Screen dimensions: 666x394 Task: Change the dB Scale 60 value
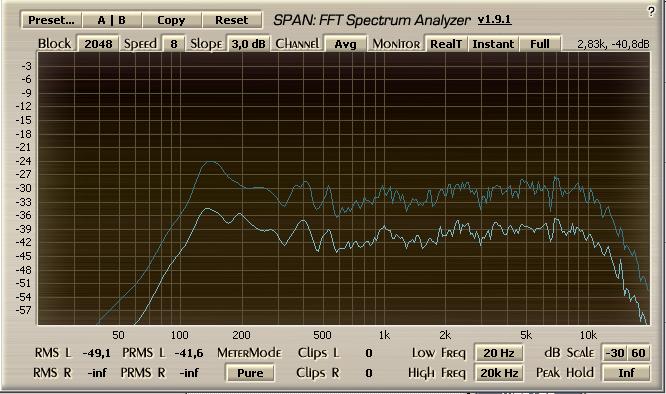(x=638, y=353)
